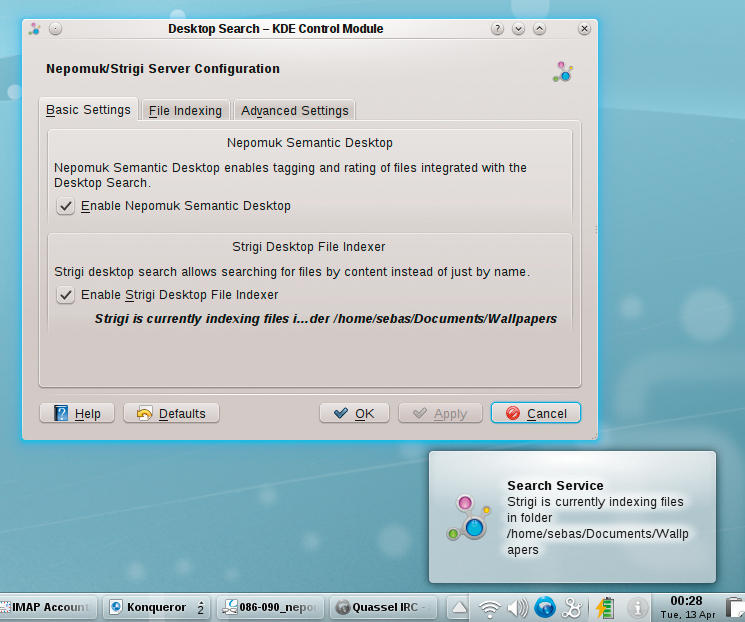The image size is (745, 622).
Task: Click the question mark help button in title bar
Action: 497,29
